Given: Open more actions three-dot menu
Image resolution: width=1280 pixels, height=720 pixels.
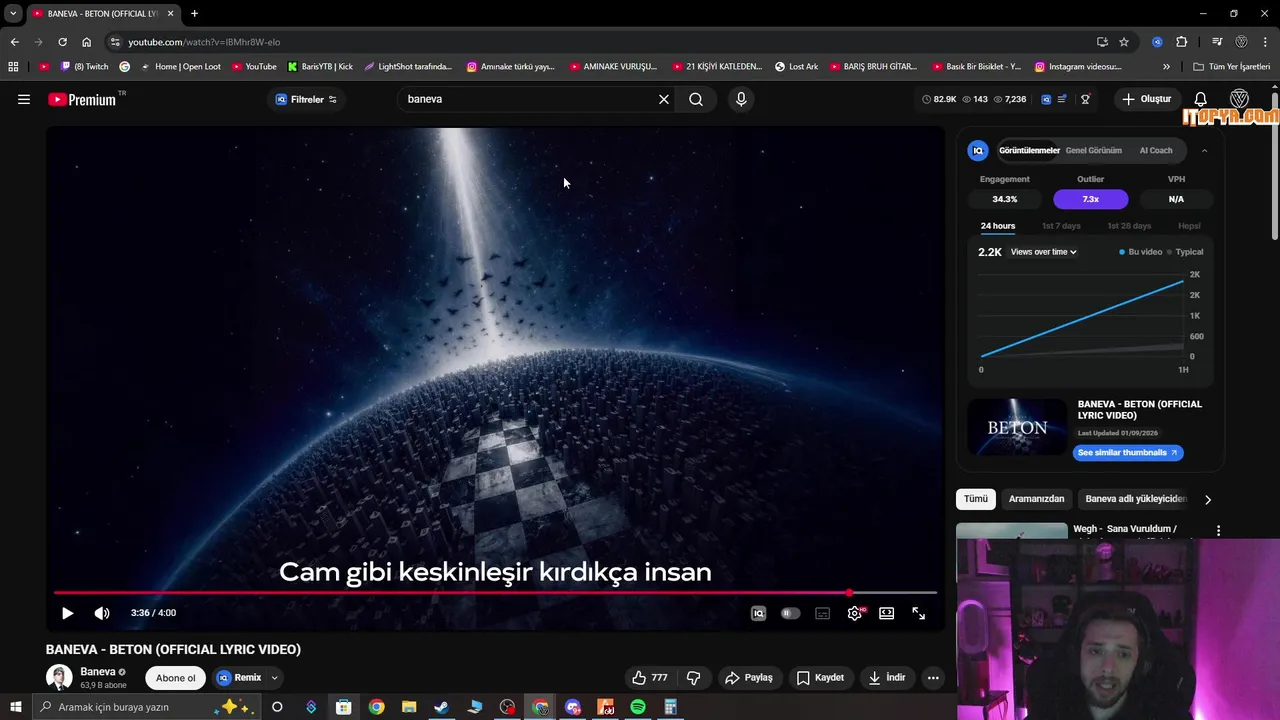Looking at the screenshot, I should tap(933, 677).
